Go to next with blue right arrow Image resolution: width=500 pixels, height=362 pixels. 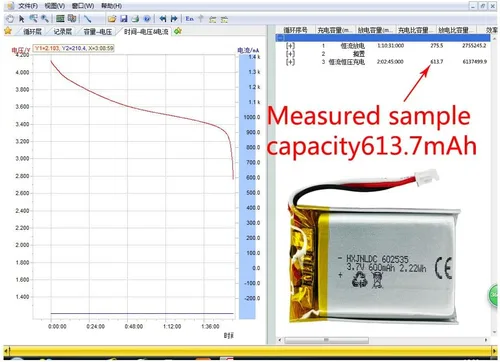click(174, 19)
